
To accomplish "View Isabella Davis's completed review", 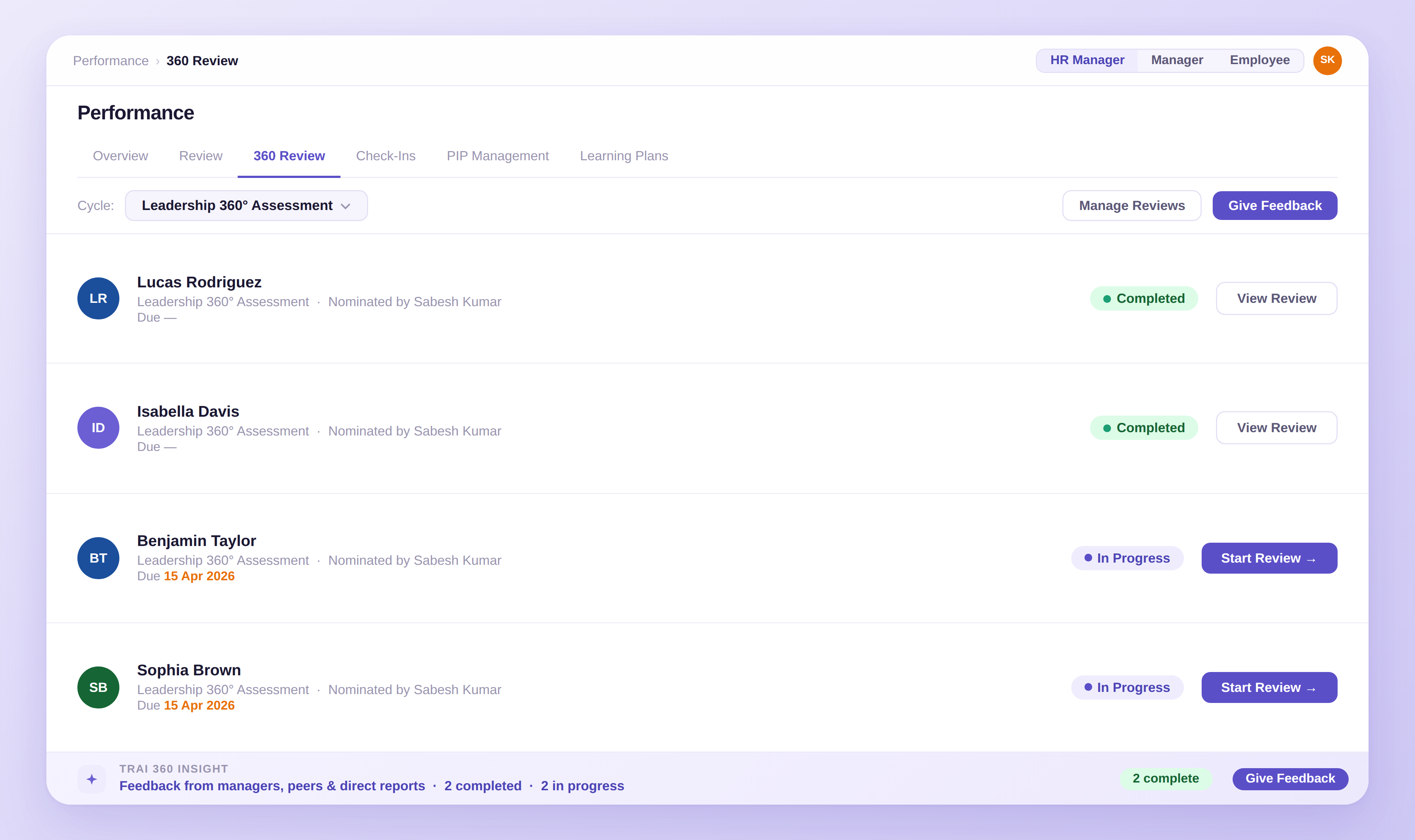I will (x=1276, y=427).
